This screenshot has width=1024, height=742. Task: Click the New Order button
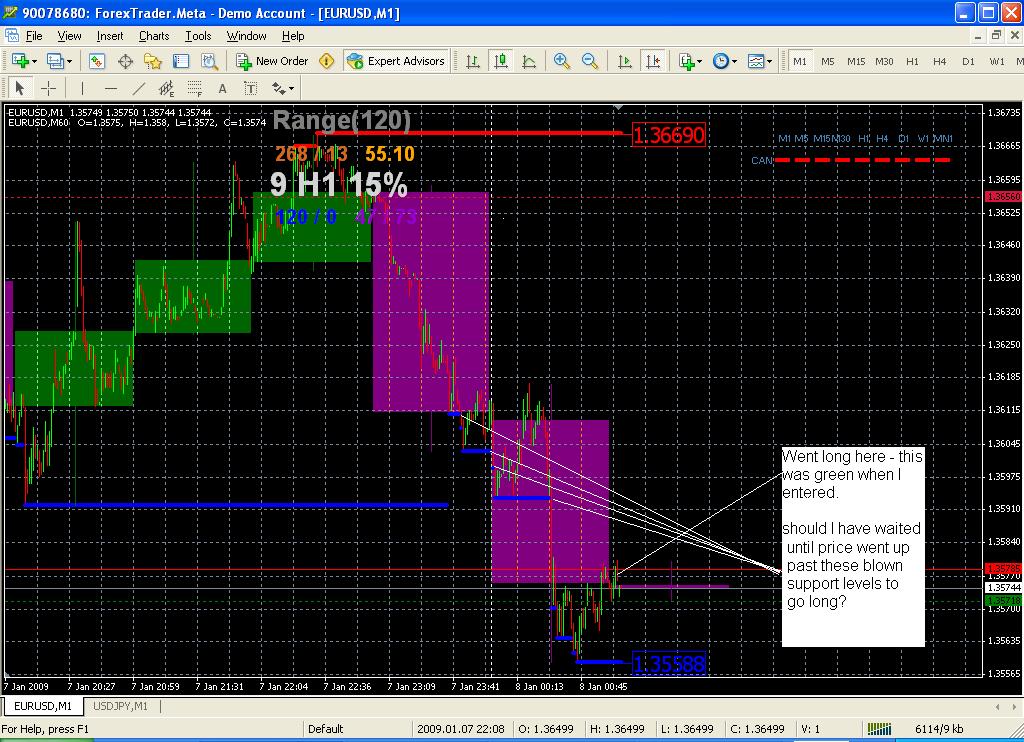(x=272, y=61)
